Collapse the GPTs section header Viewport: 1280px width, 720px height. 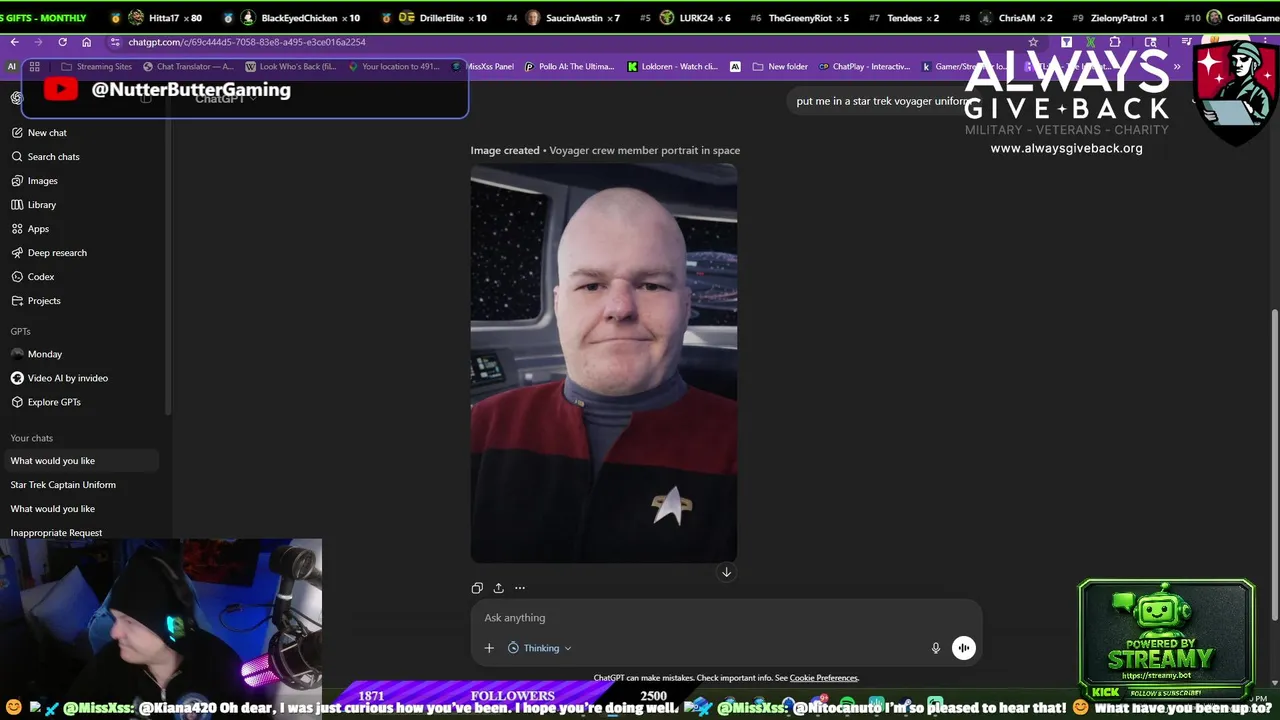21,331
